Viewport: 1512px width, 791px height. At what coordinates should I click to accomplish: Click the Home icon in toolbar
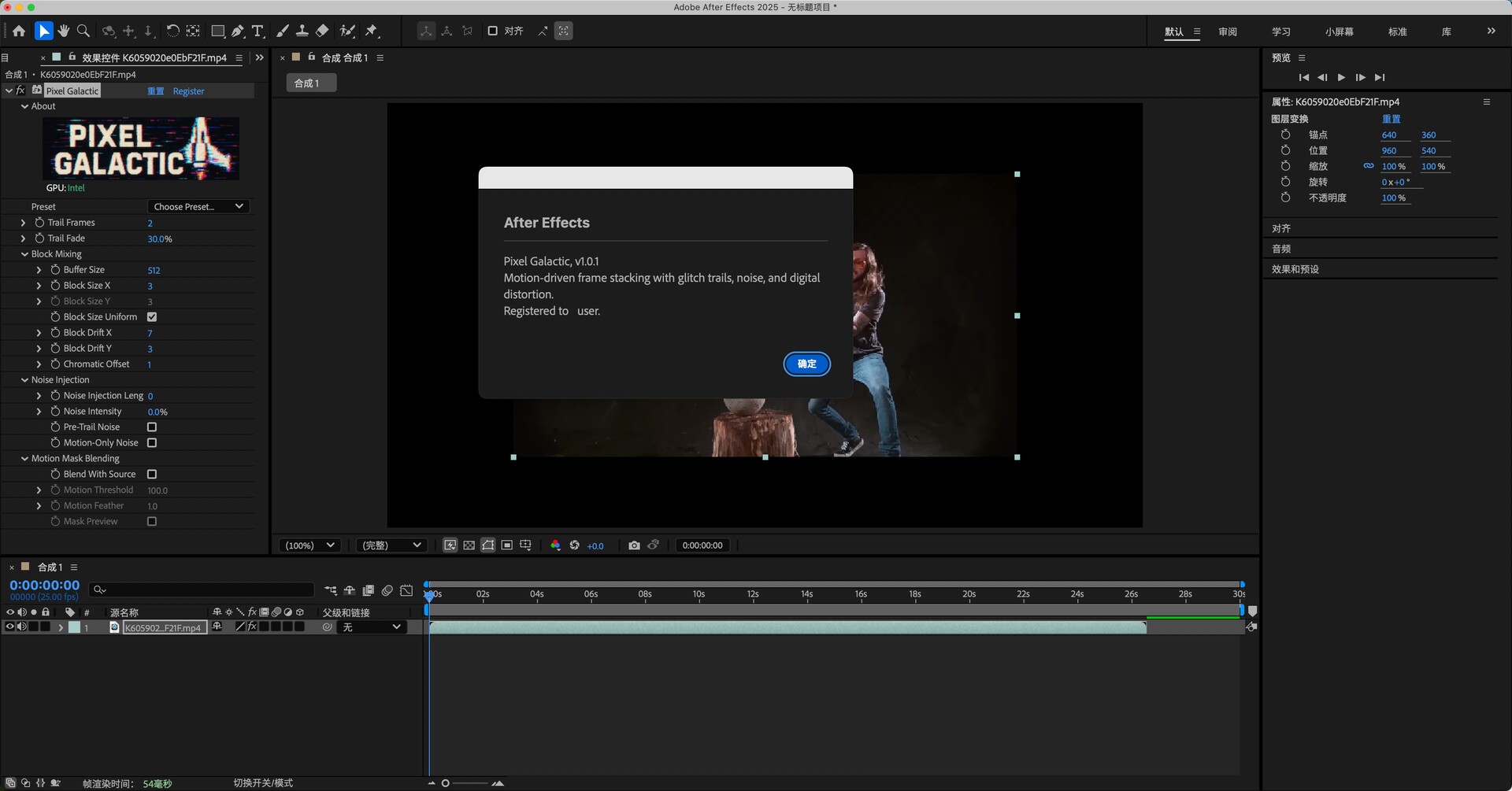point(19,31)
